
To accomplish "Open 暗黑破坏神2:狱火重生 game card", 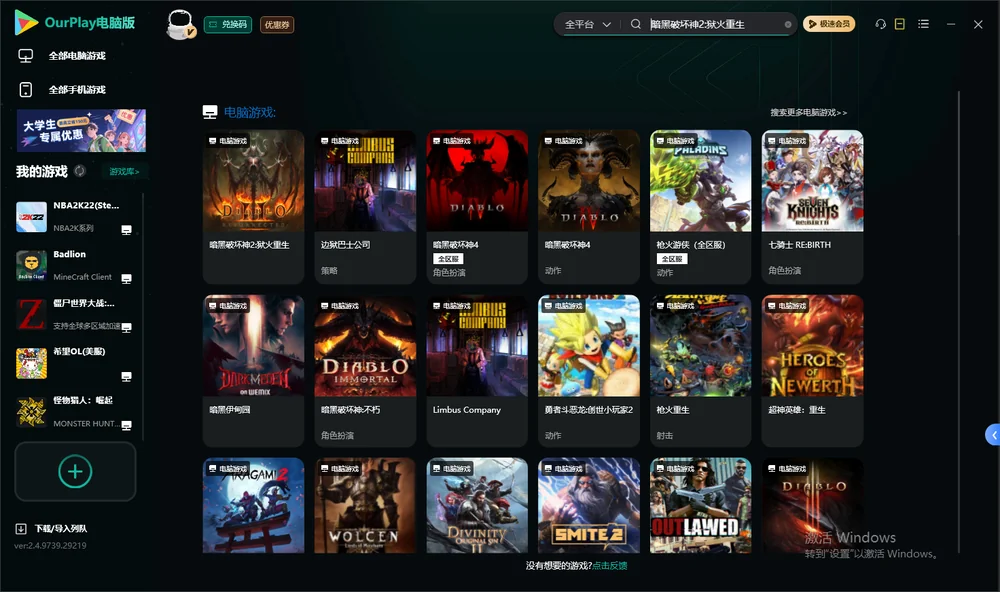I will (x=253, y=207).
